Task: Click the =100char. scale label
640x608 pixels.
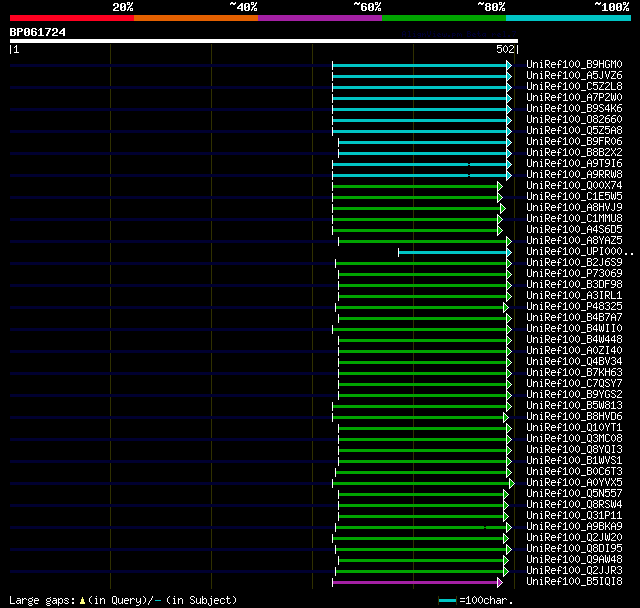Action: tap(486, 600)
